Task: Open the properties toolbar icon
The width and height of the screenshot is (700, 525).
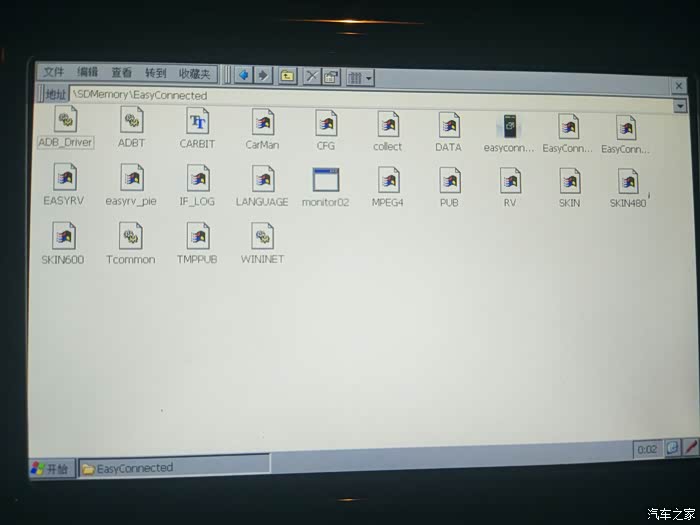Action: tap(331, 77)
